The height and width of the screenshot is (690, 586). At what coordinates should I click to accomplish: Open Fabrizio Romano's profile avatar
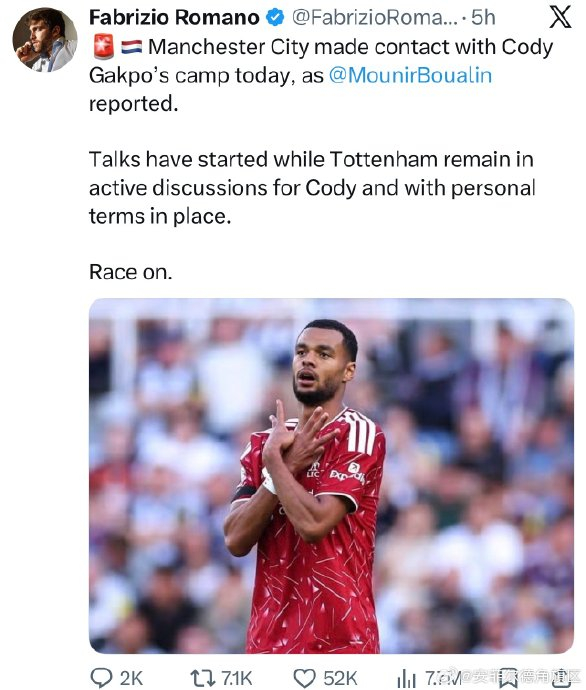45,40
